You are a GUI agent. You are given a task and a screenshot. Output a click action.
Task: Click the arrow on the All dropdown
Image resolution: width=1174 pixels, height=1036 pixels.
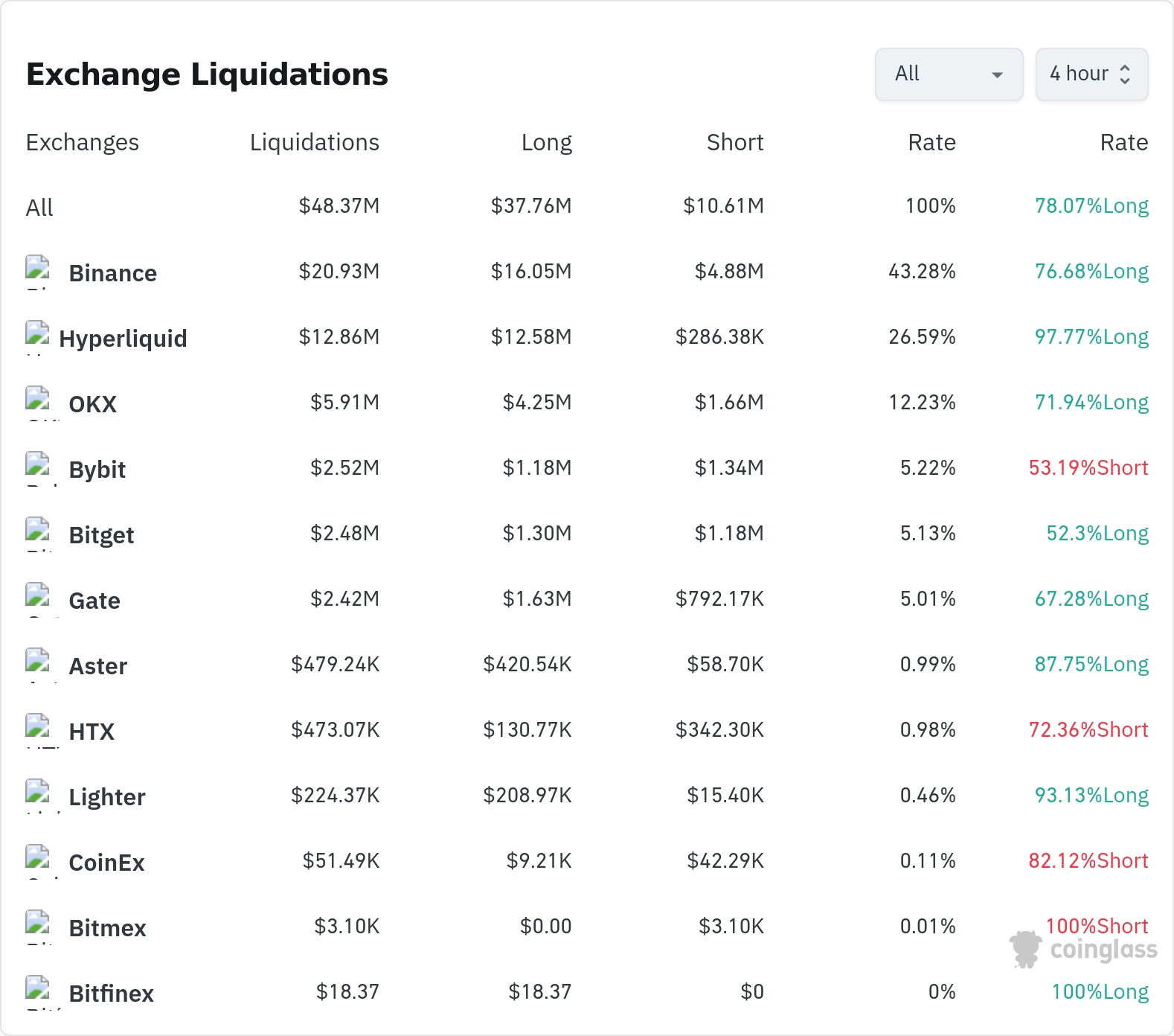(x=998, y=75)
